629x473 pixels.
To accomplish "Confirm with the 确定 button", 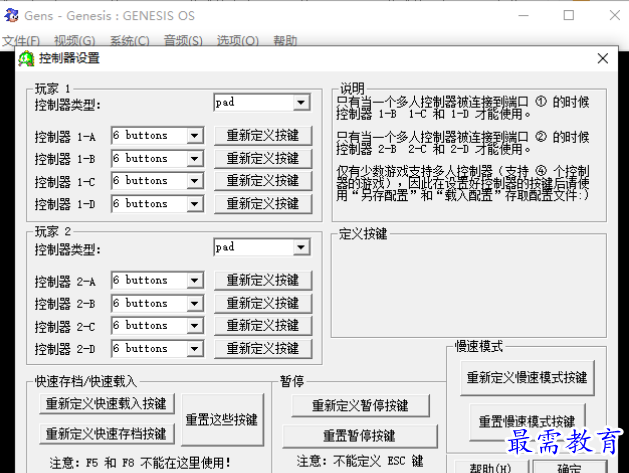I will click(x=569, y=467).
